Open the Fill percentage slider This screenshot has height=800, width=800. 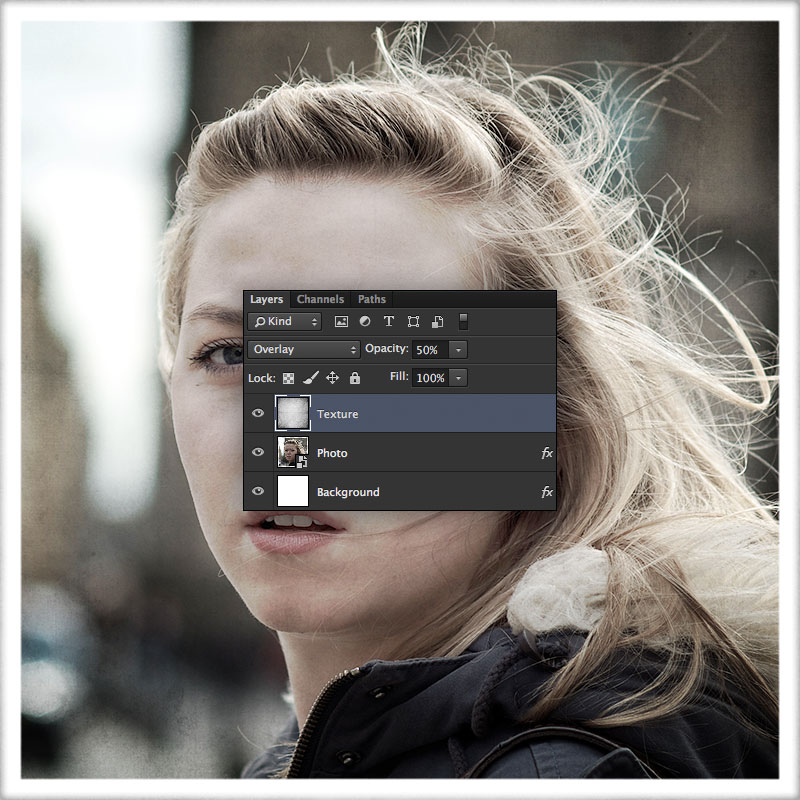pos(459,378)
